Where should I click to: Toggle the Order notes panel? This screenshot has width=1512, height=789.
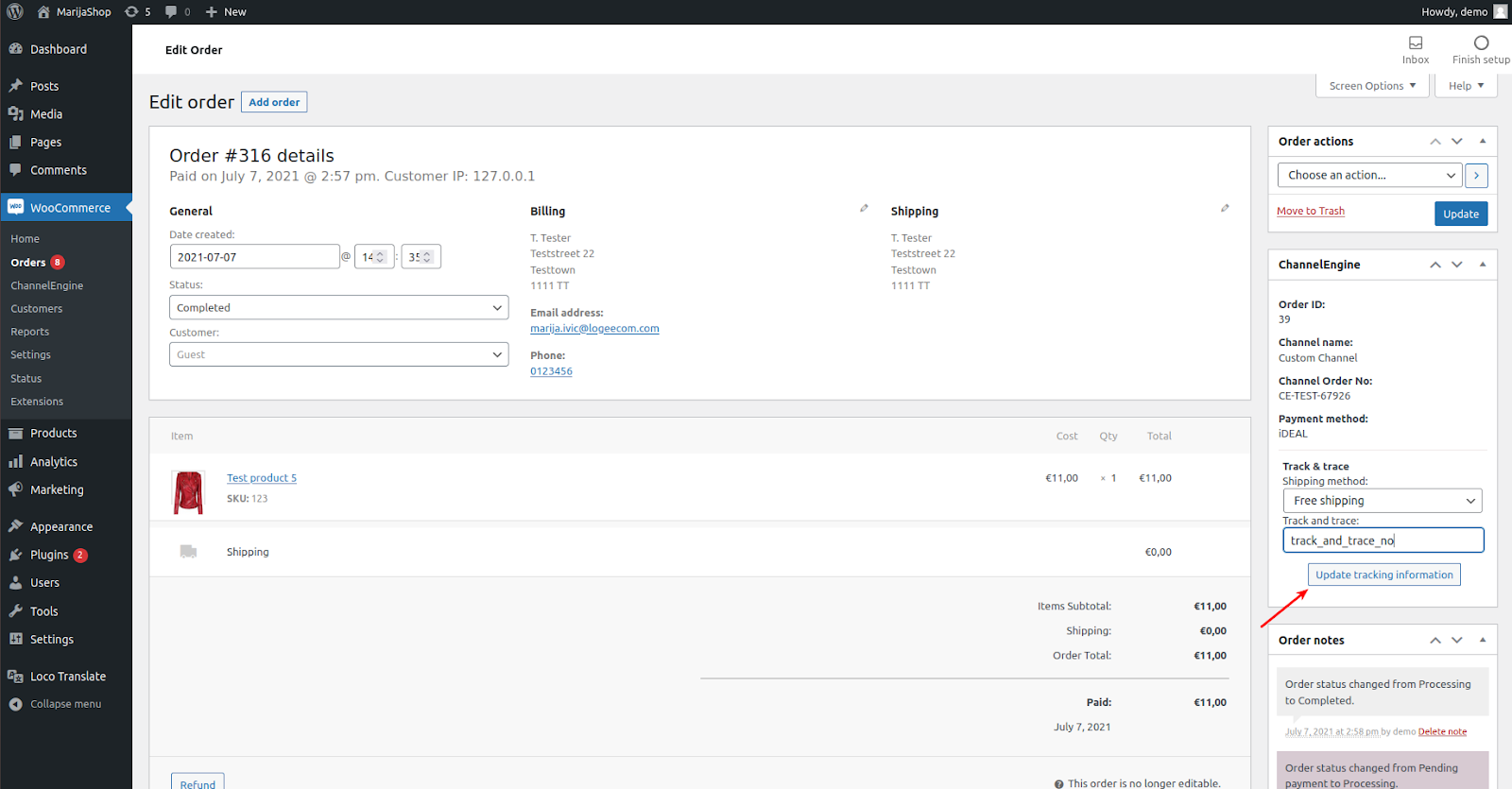tap(1482, 641)
